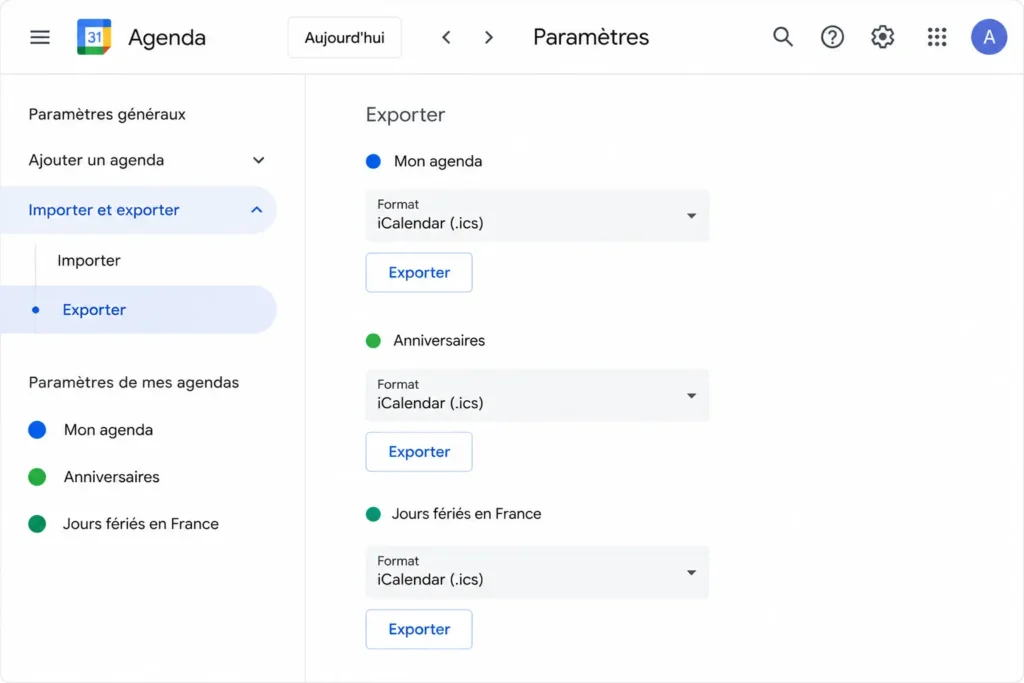Image resolution: width=1024 pixels, height=683 pixels.
Task: Click Jours fériés en France export label
Action: [x=466, y=514]
